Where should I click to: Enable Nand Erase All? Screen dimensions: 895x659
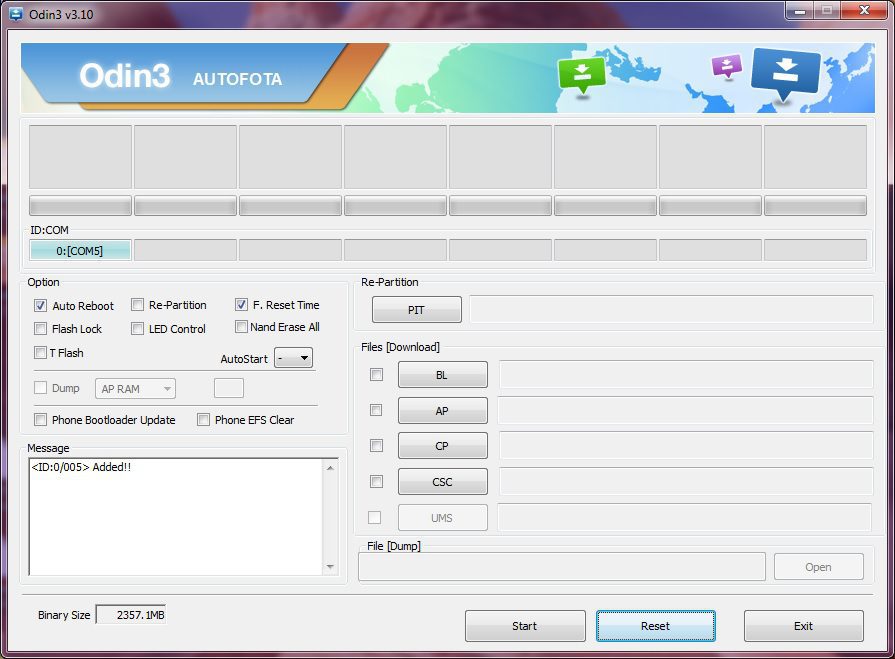point(242,327)
